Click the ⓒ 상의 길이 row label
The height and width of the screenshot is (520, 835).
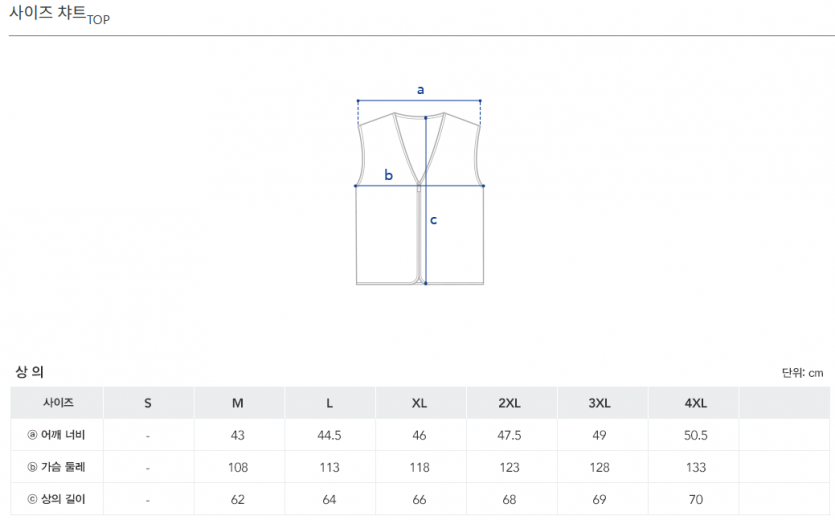(x=57, y=499)
